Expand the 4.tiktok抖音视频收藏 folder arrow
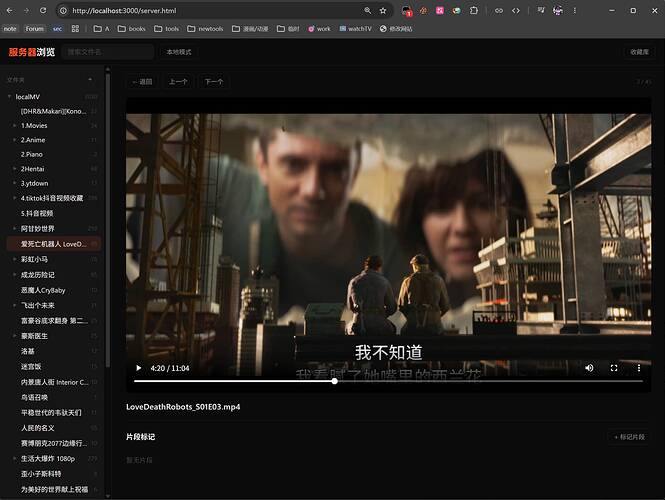The height and width of the screenshot is (500, 665). pyautogui.click(x=14, y=198)
